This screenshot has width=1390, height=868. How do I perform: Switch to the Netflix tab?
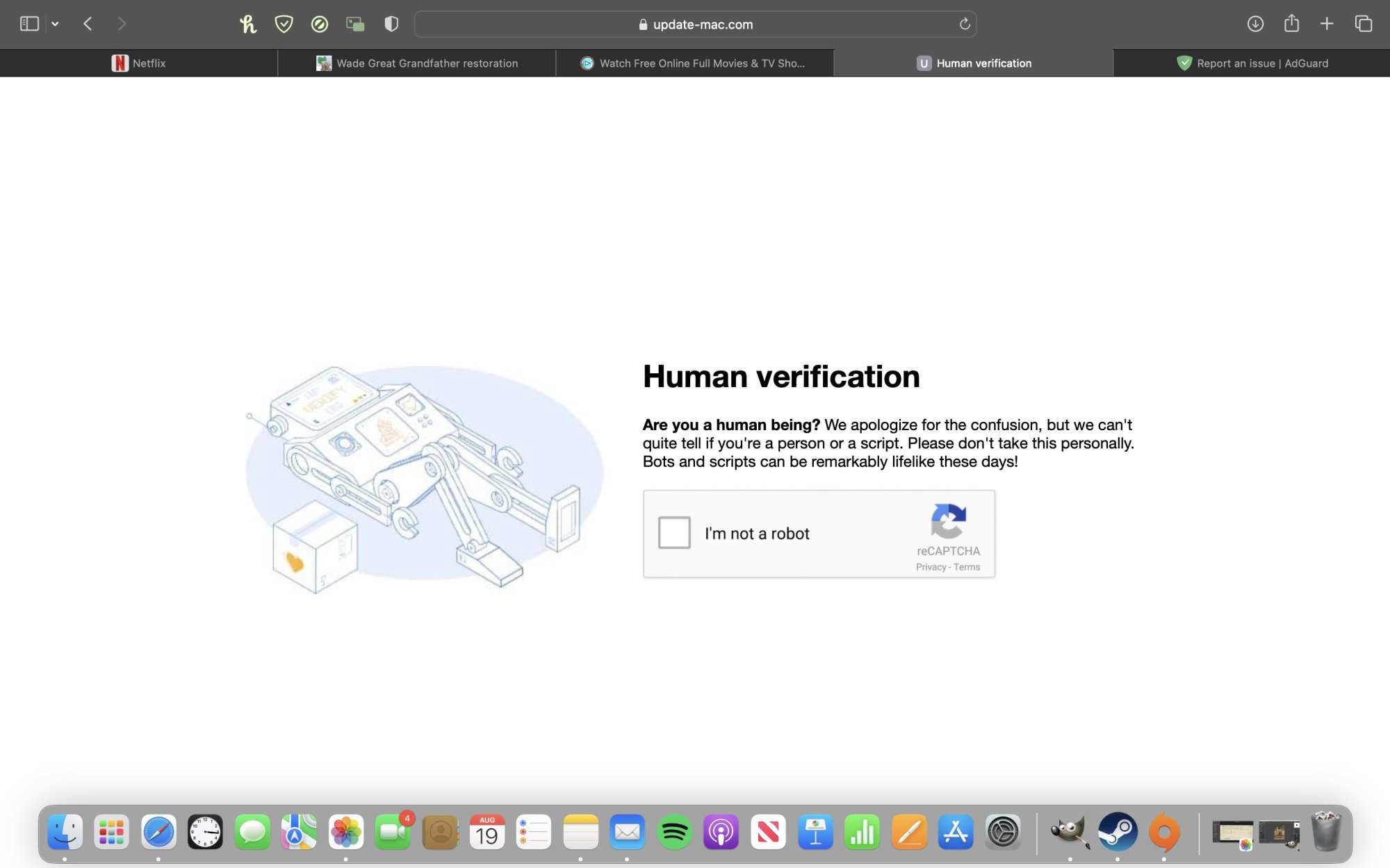point(138,63)
